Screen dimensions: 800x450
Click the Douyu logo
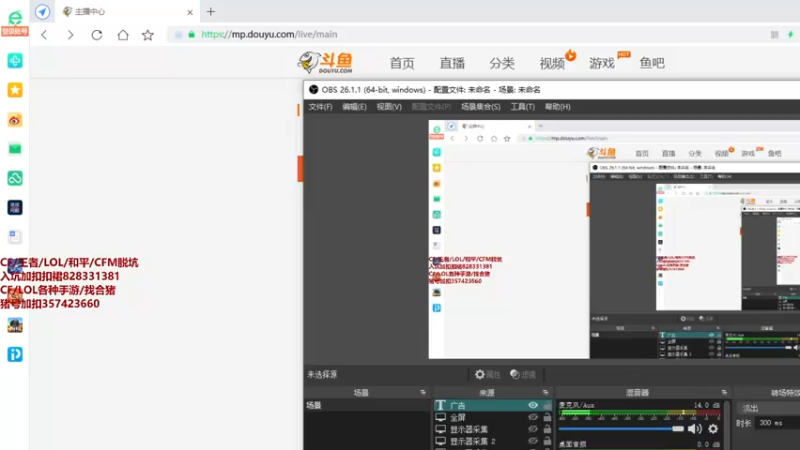(326, 62)
